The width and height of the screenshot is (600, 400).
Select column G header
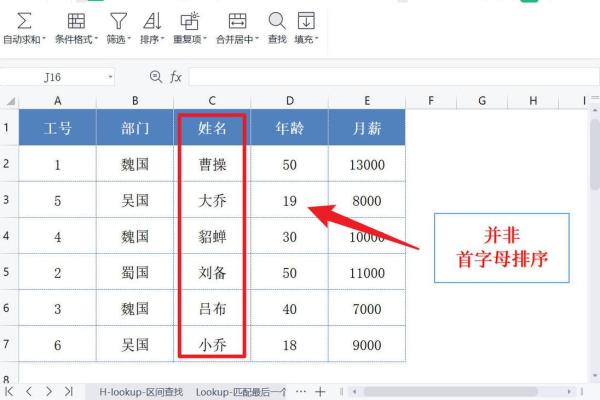[x=482, y=101]
